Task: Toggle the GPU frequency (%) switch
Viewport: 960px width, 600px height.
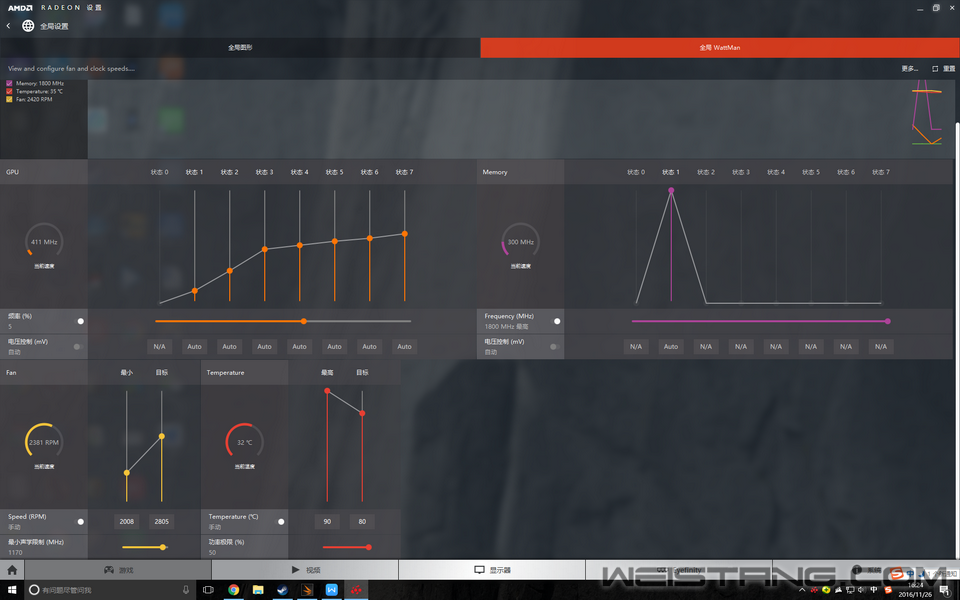Action: pos(80,321)
